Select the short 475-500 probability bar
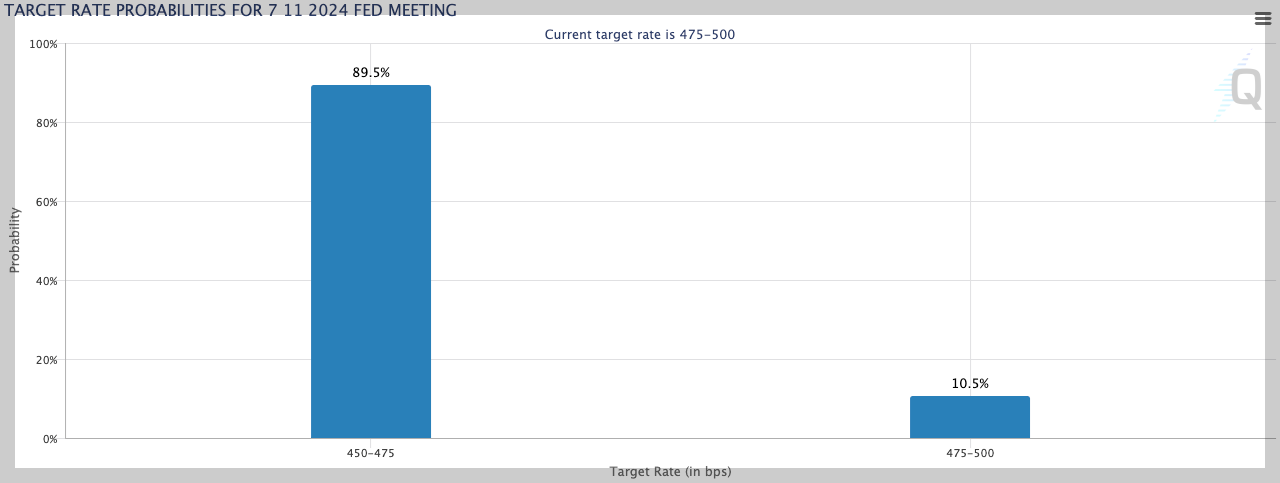The image size is (1280, 483). (x=969, y=417)
